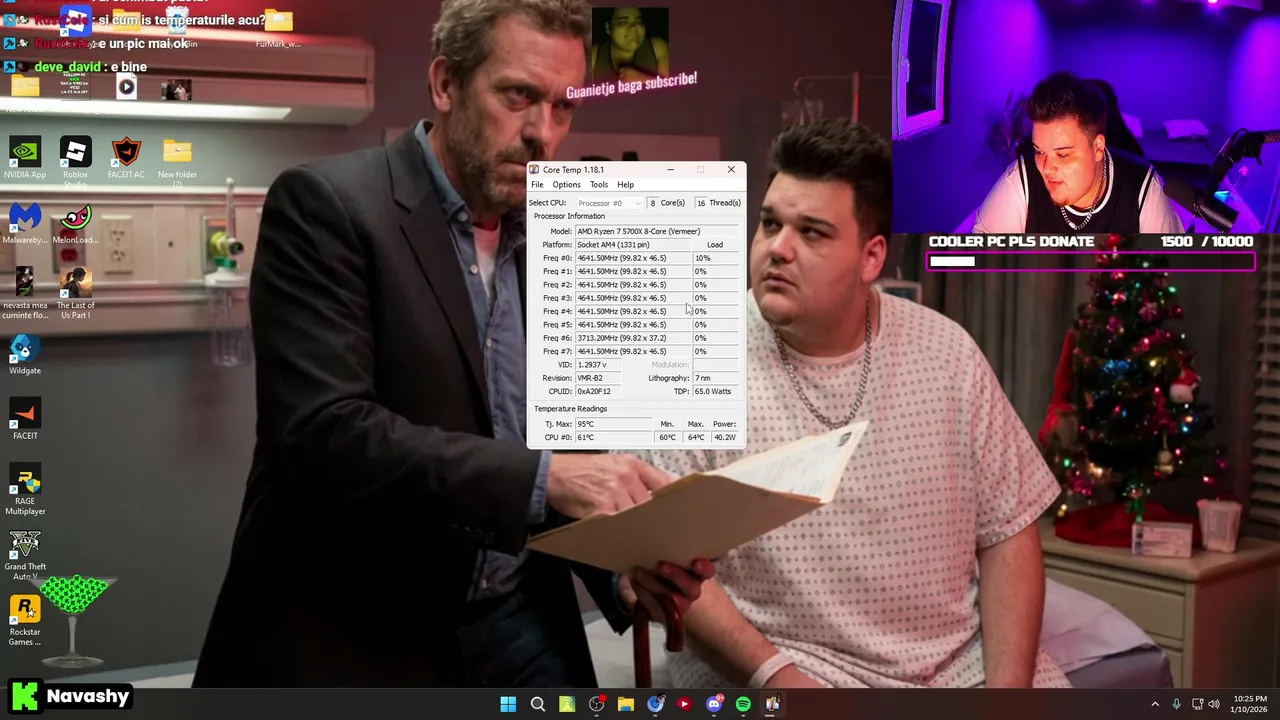Click the Socket AM4 (1331 pin) platform field

[x=632, y=244]
